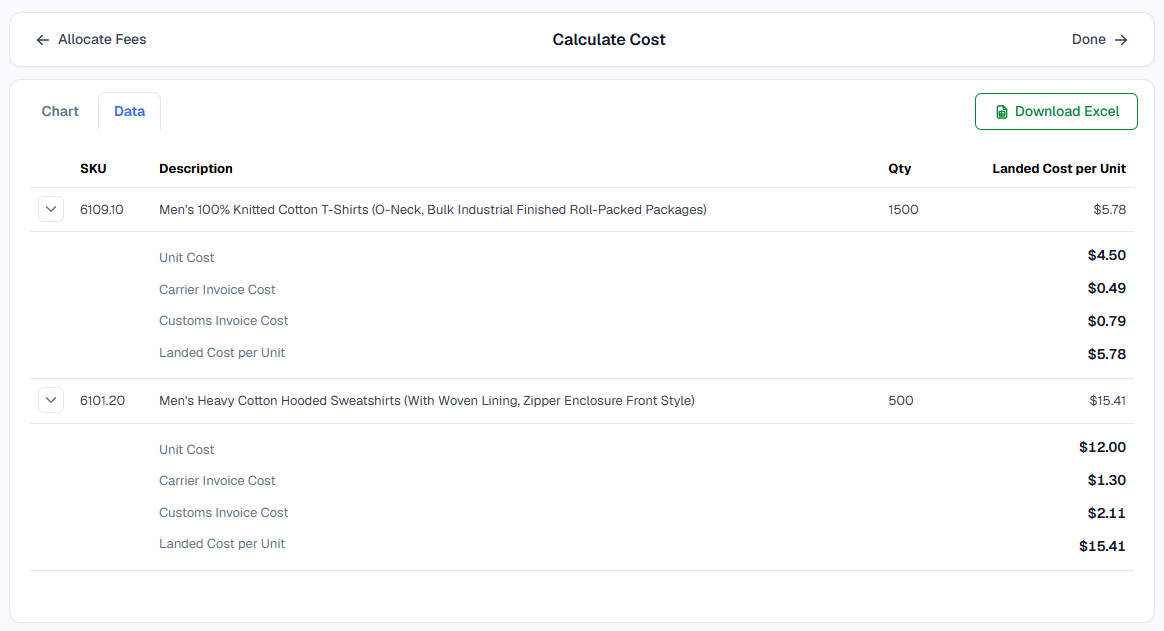
Task: Click the $15.41 landed cost summary value
Action: 1108,401
